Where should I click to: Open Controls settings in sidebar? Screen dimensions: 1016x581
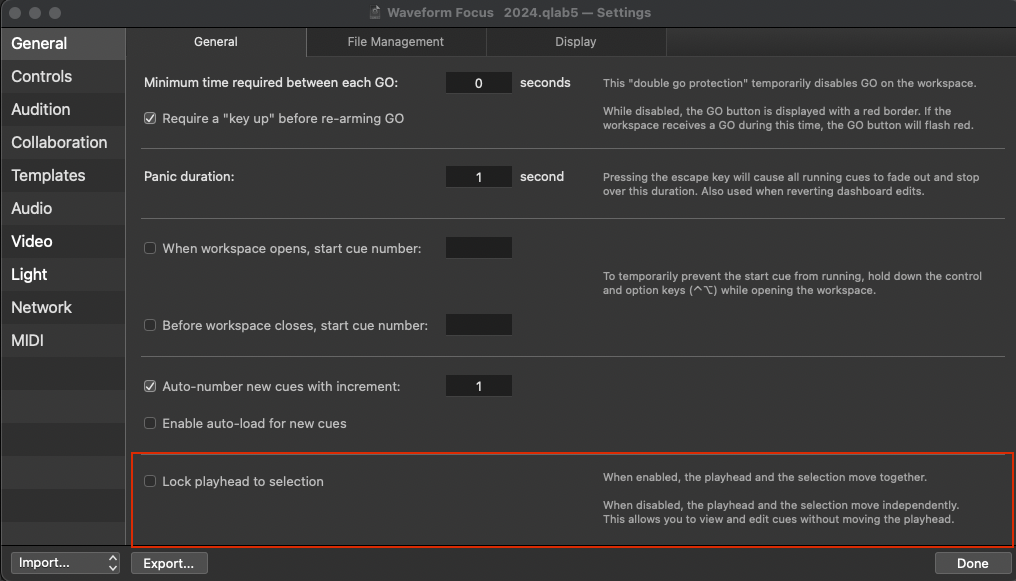point(42,76)
